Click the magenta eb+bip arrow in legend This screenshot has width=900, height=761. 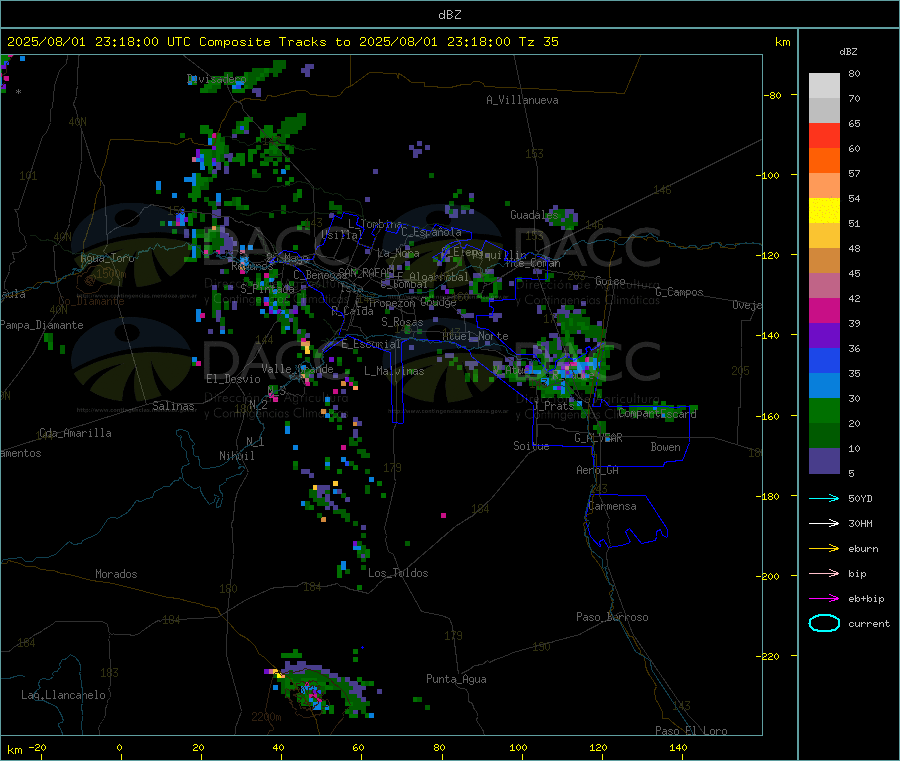pyautogui.click(x=824, y=599)
